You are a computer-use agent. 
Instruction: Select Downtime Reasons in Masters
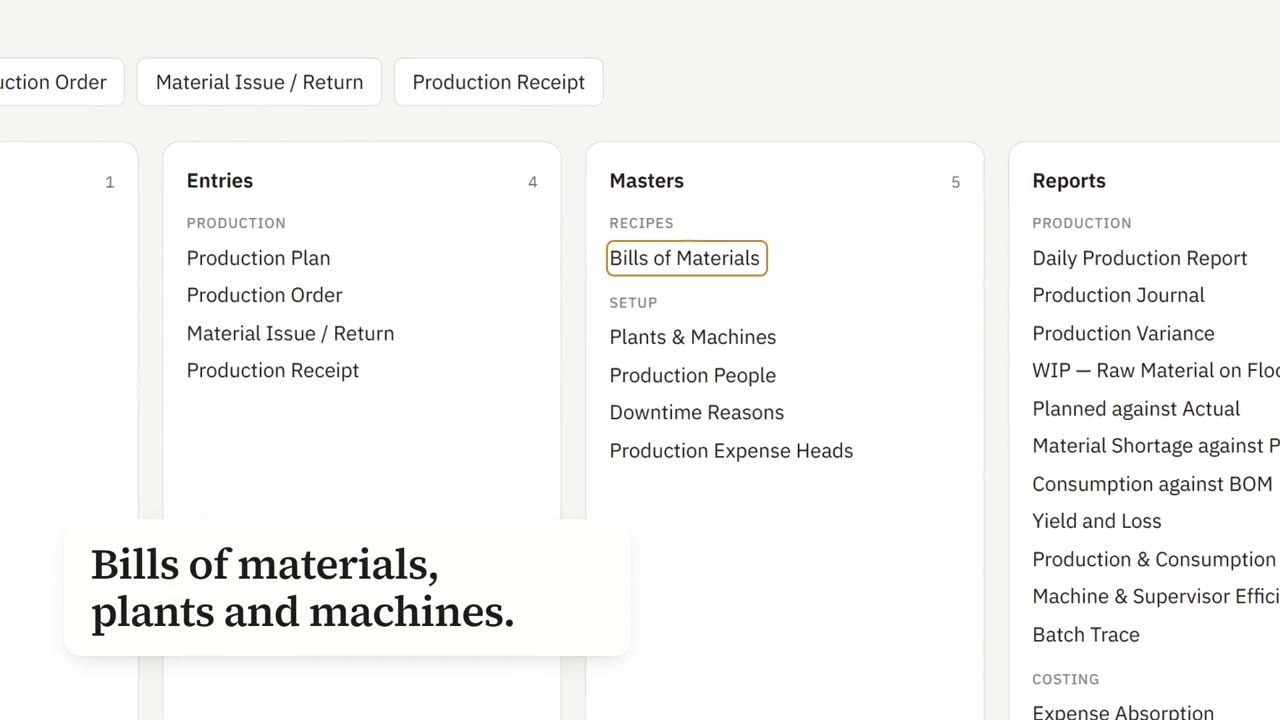pyautogui.click(x=696, y=412)
